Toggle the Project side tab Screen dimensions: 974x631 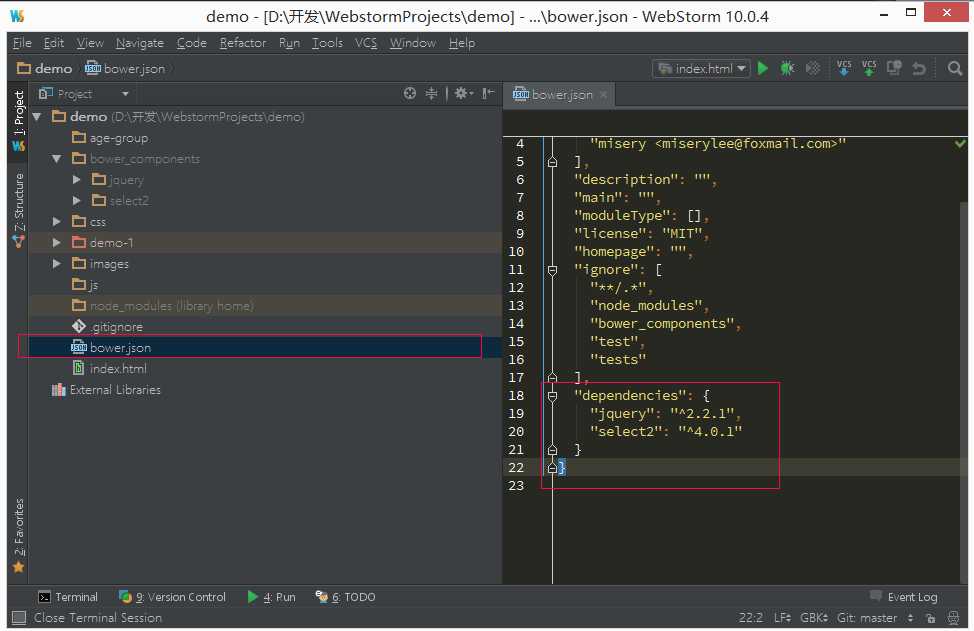click(x=19, y=120)
